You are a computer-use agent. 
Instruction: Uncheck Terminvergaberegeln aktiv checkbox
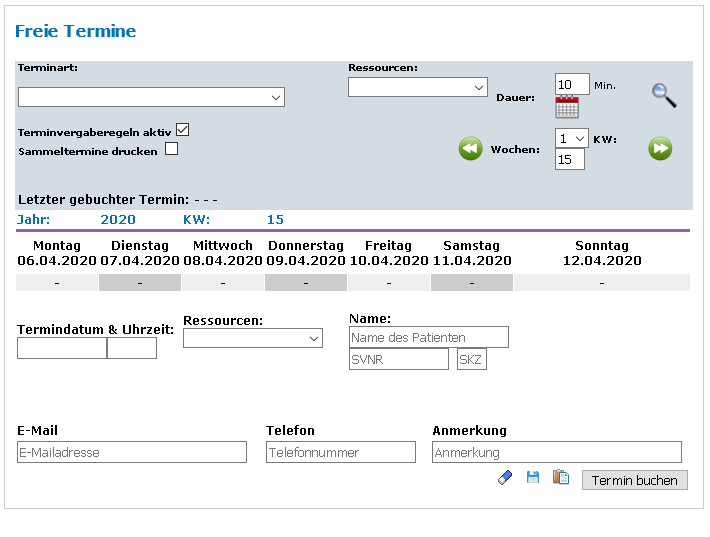point(182,130)
